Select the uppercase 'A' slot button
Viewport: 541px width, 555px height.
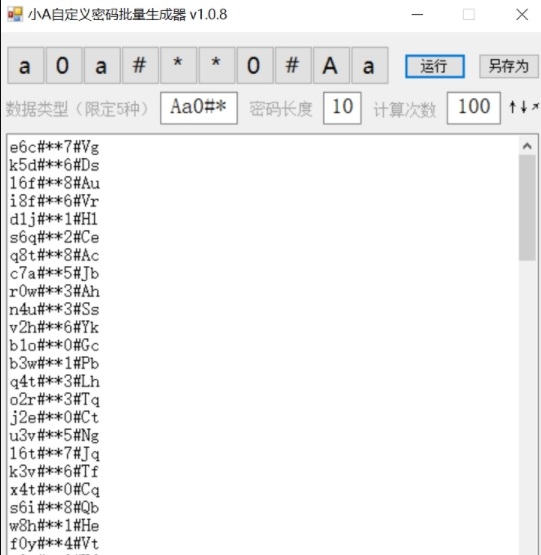tap(331, 65)
